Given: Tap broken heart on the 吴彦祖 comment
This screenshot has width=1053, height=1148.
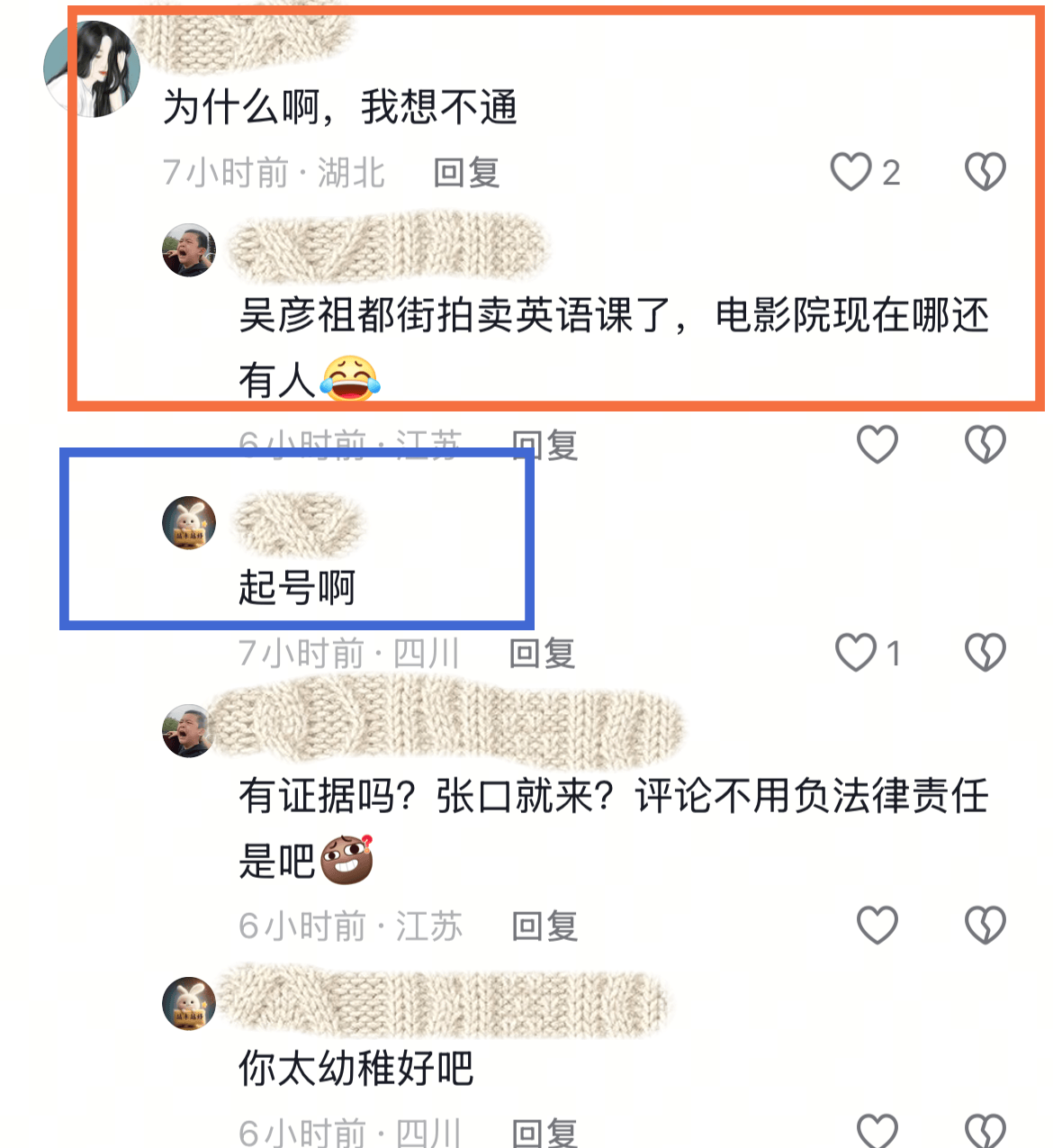Looking at the screenshot, I should coord(985,444).
